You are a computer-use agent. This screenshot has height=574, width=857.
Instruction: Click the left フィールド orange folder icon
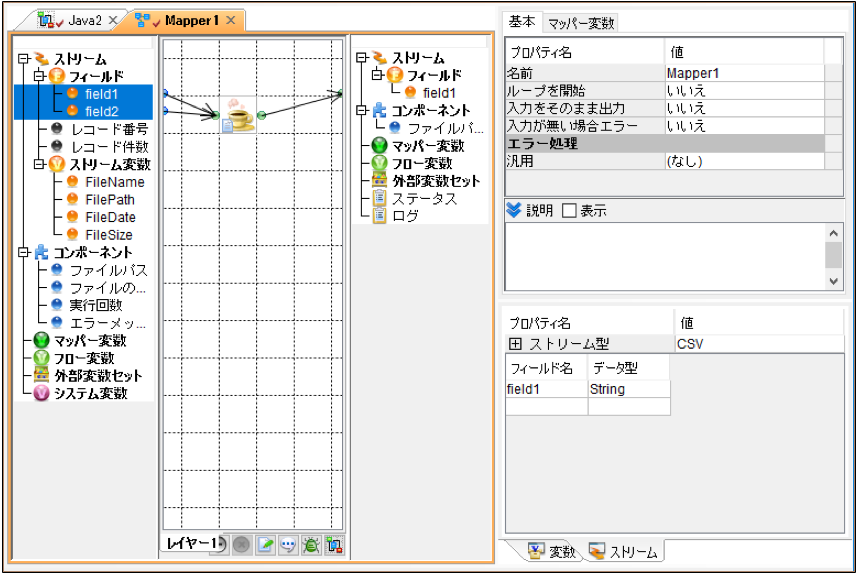pos(57,76)
